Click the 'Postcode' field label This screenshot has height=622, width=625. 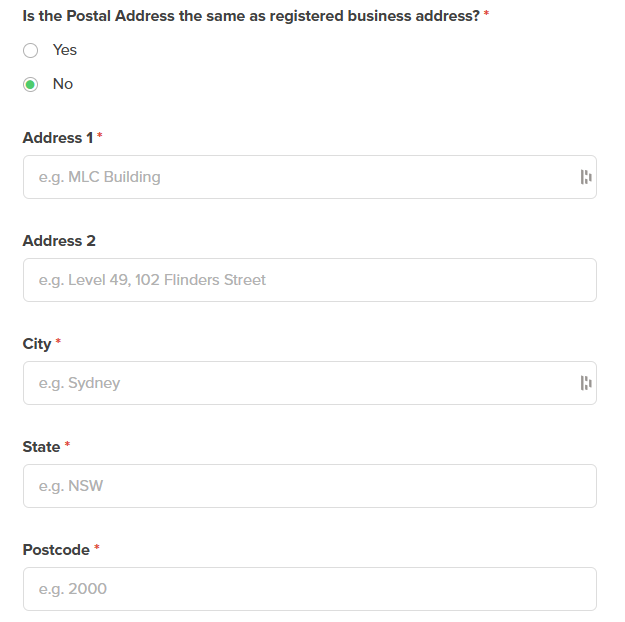coord(56,550)
